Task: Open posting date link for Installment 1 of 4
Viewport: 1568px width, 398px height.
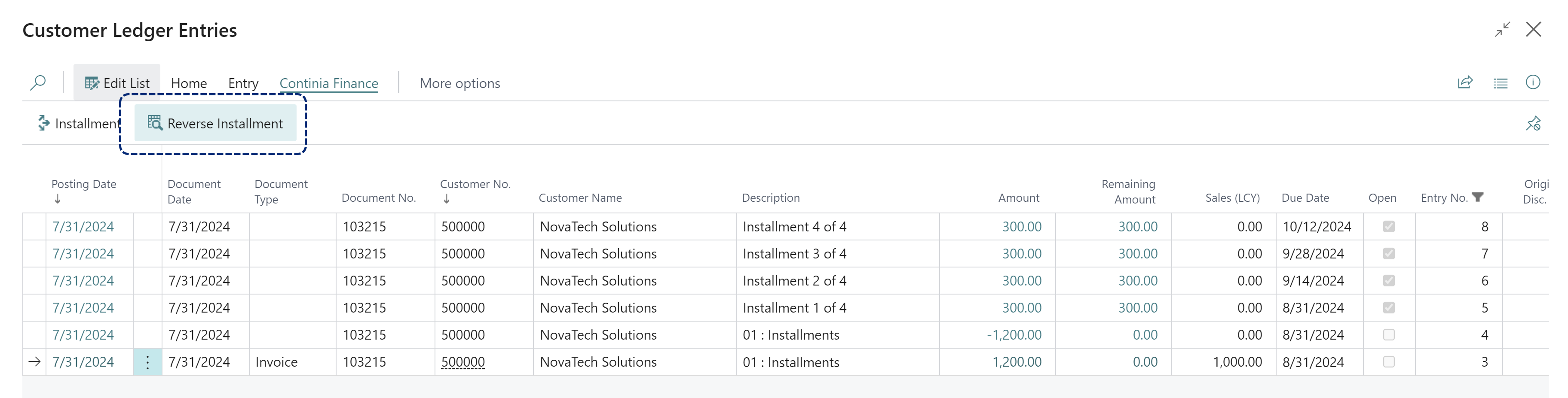Action: tap(83, 307)
